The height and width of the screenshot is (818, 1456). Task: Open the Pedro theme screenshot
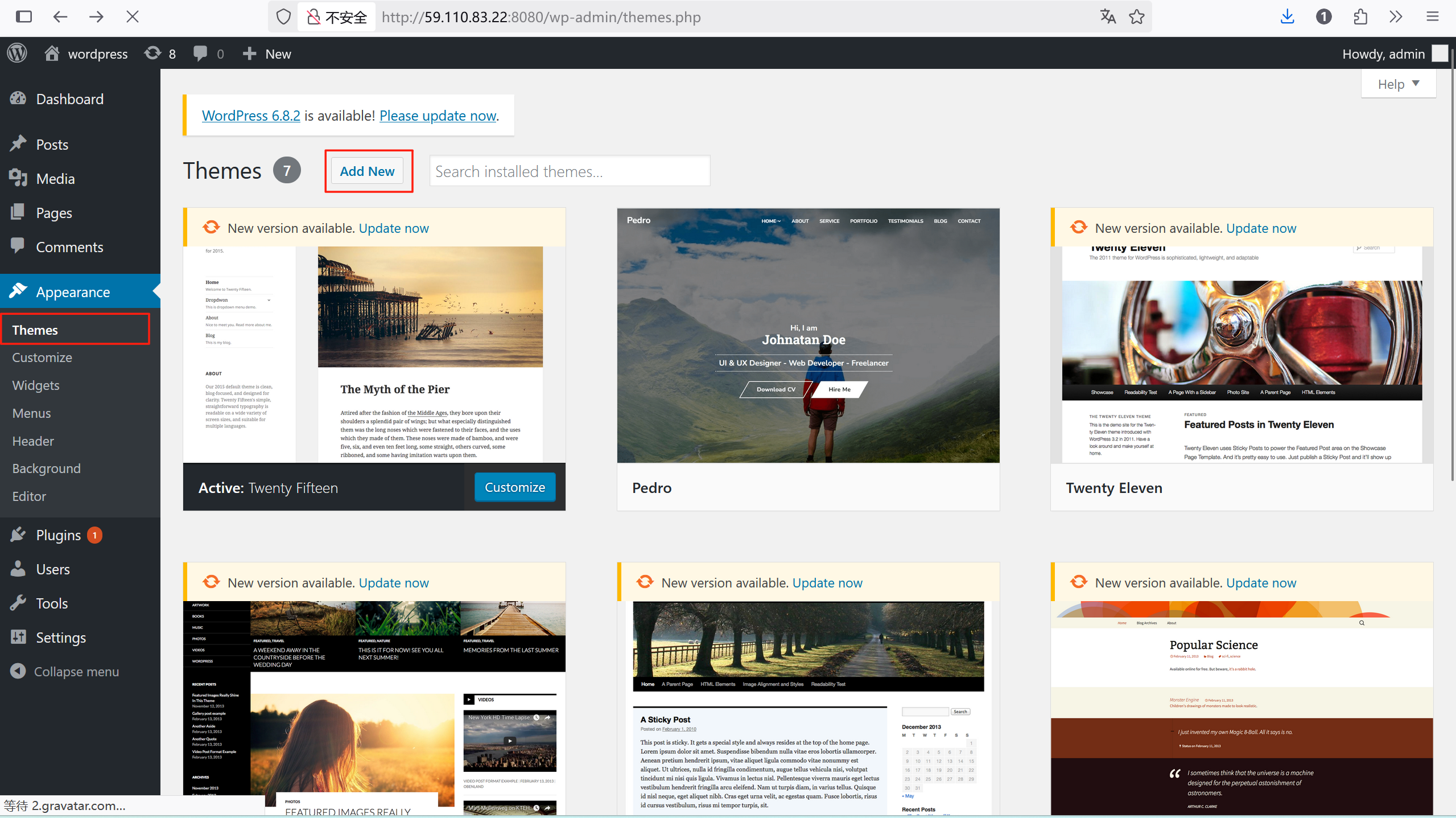click(x=808, y=335)
